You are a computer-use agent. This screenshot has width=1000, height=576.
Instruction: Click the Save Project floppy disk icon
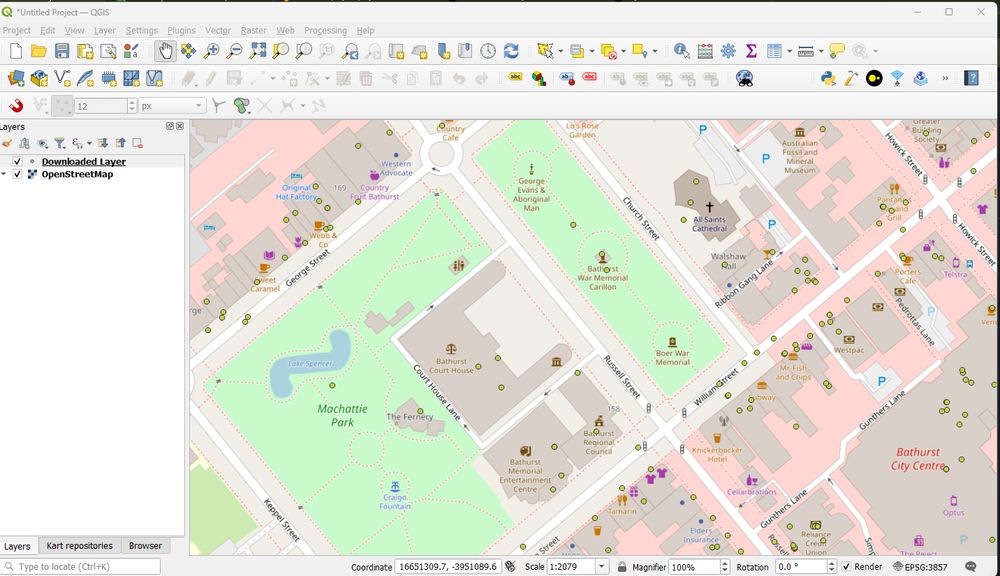62,51
